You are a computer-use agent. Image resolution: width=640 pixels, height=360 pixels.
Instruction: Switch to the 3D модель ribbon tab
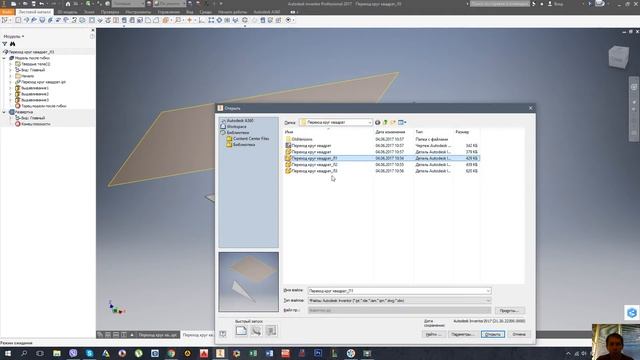coord(67,12)
